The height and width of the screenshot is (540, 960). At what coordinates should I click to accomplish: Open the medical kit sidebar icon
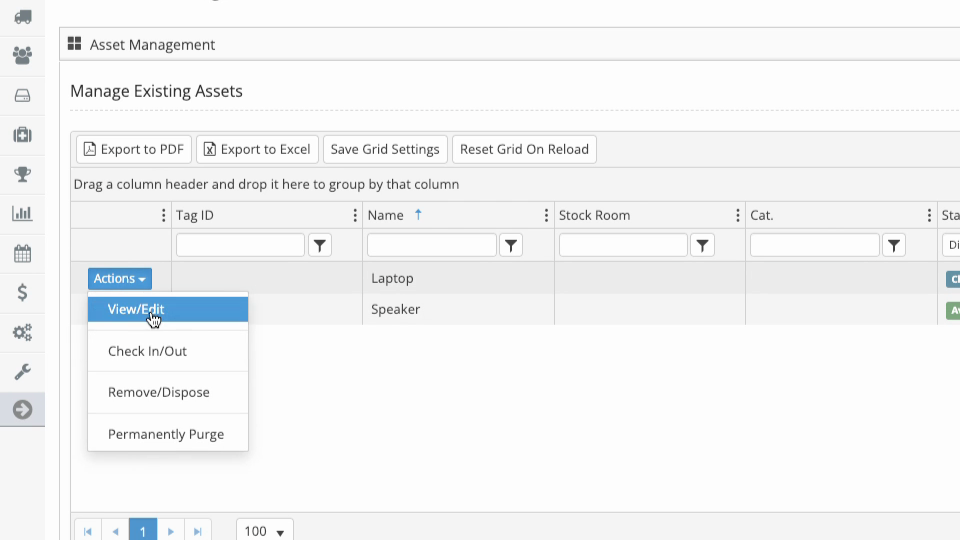(x=23, y=135)
